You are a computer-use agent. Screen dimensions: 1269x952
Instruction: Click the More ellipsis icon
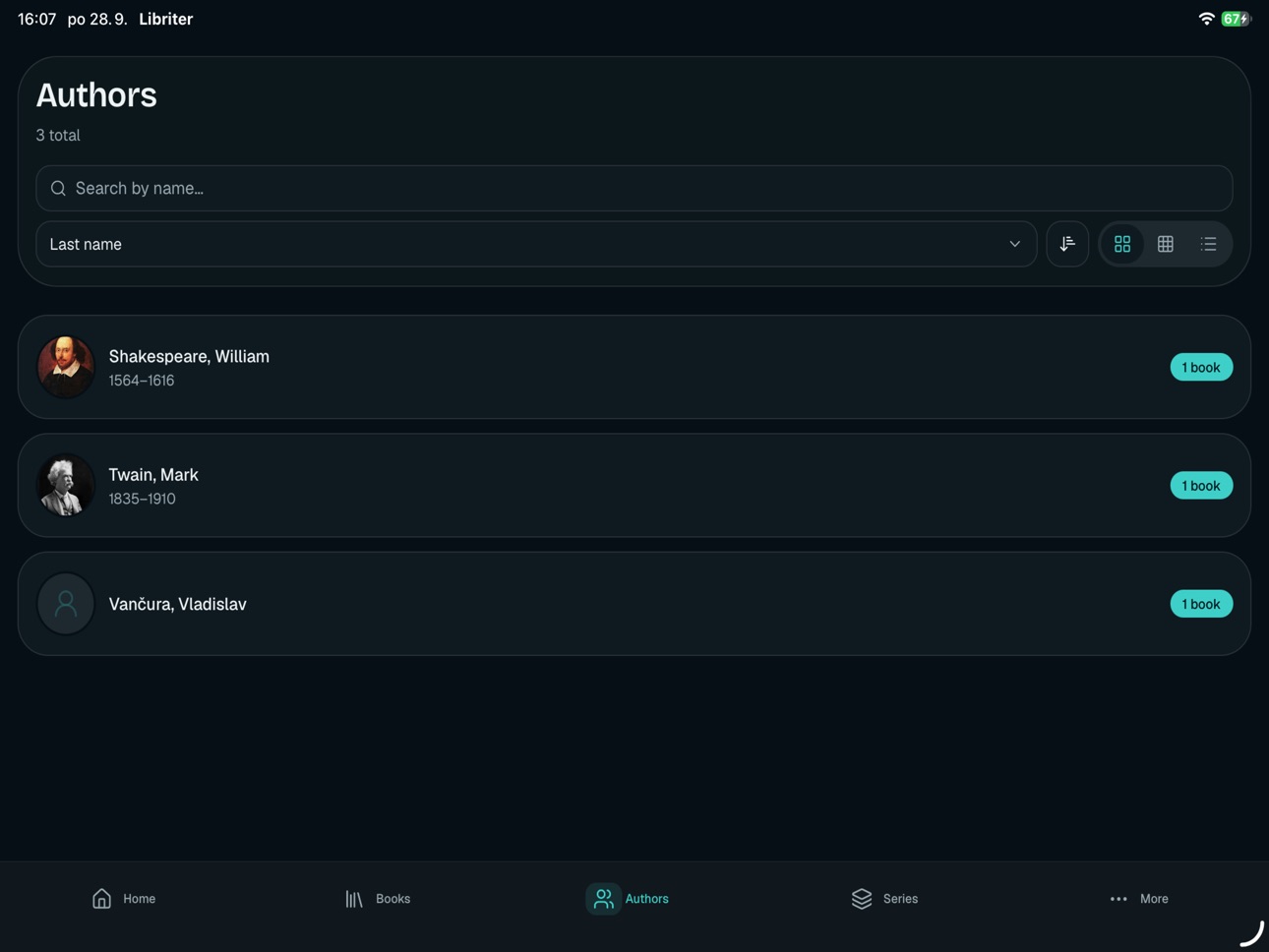(x=1118, y=899)
